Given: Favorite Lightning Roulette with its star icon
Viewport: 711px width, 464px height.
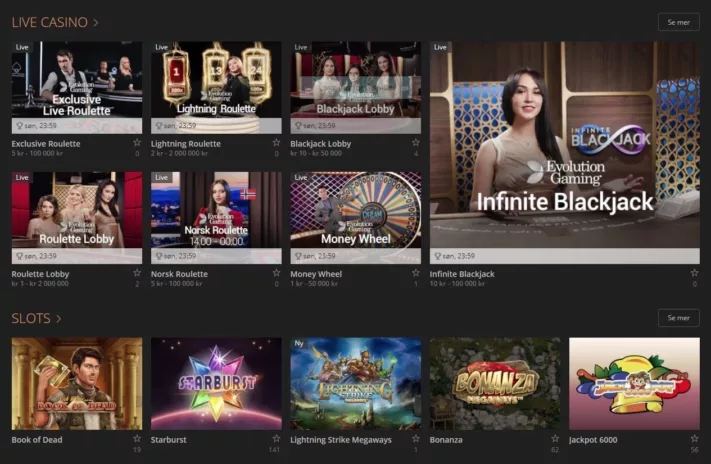Looking at the screenshot, I should click(276, 143).
